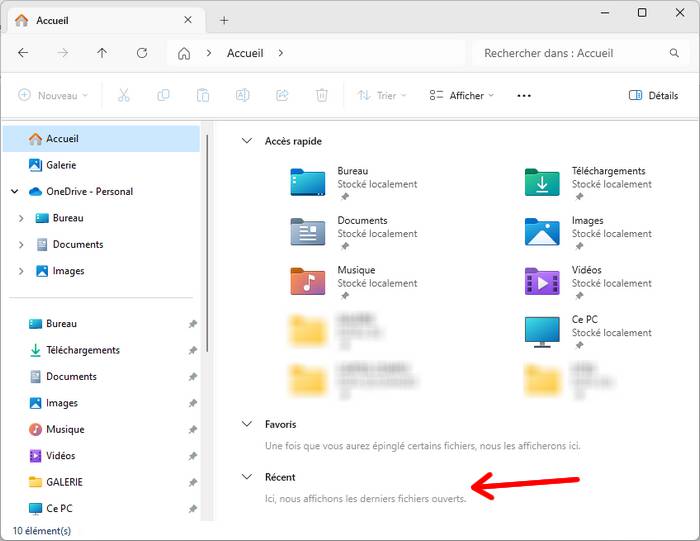The image size is (700, 541).
Task: Click the search magnifier icon
Action: (674, 53)
